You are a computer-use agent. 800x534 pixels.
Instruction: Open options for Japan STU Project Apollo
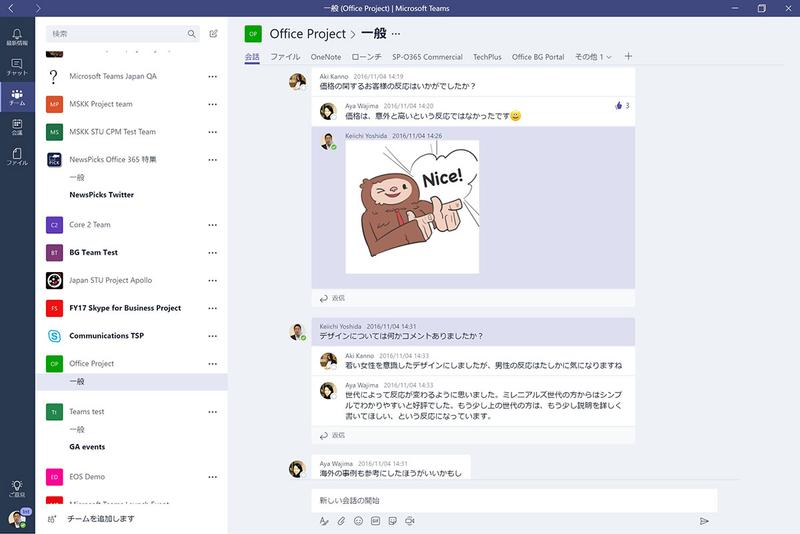(x=213, y=281)
